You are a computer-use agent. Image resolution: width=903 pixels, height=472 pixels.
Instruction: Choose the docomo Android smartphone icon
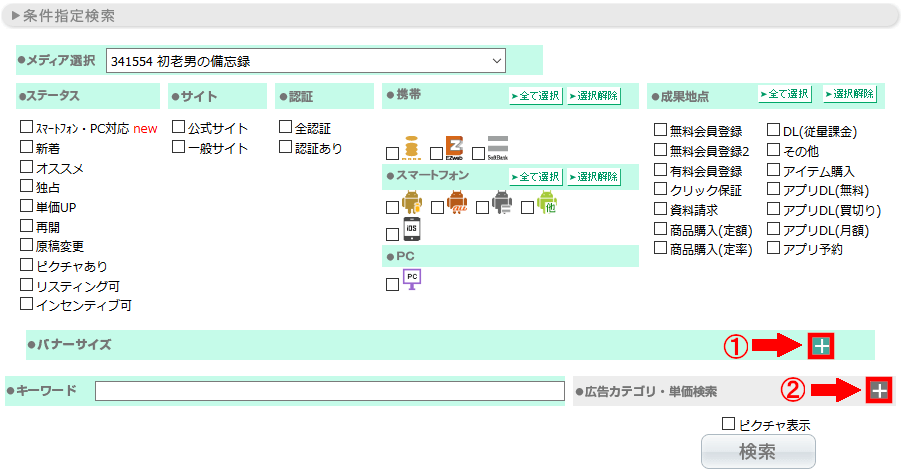(x=412, y=203)
